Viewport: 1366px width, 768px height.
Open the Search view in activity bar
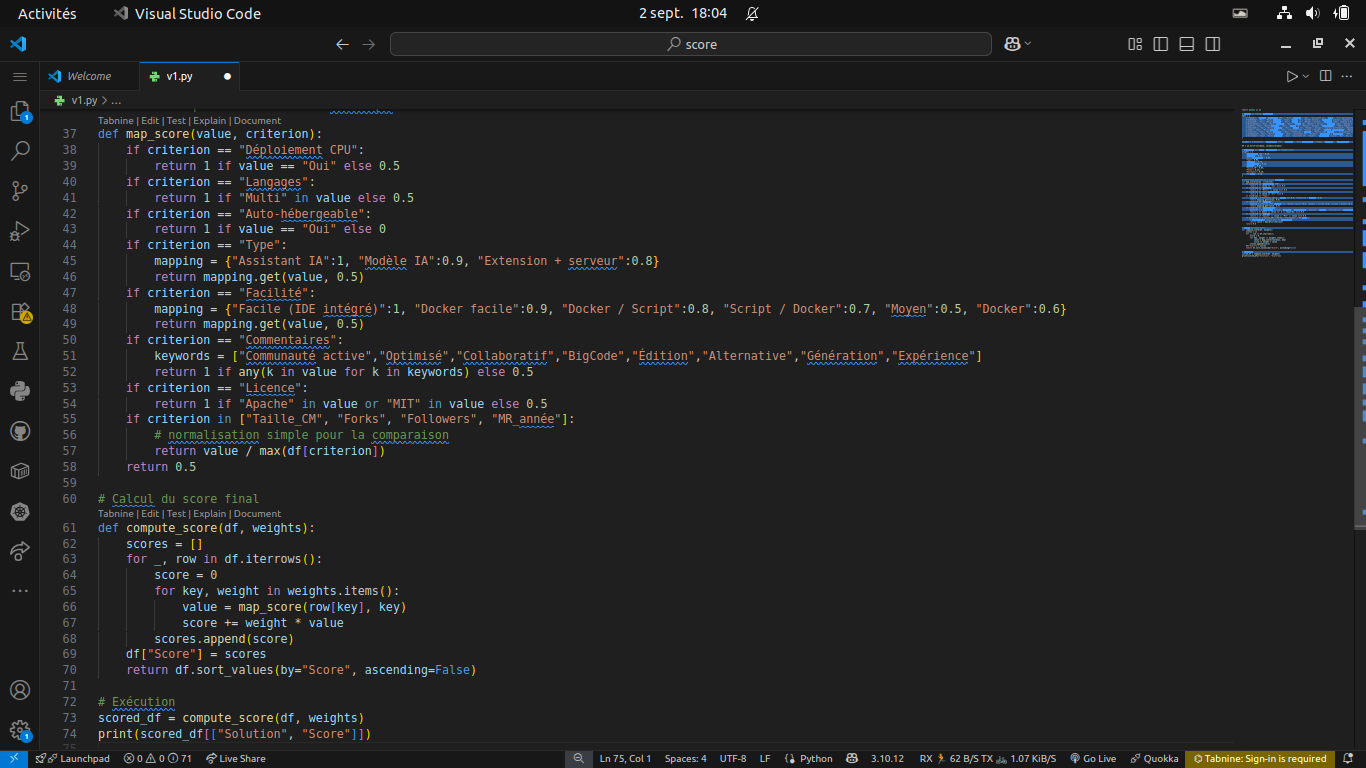[x=20, y=151]
